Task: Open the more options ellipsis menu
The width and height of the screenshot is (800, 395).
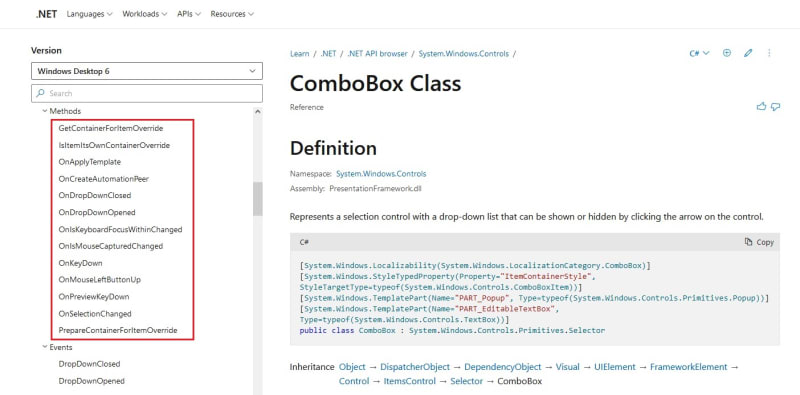Action: point(769,53)
